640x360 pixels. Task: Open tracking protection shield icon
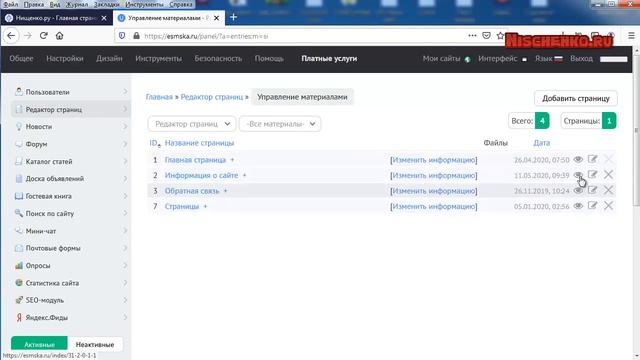122,36
